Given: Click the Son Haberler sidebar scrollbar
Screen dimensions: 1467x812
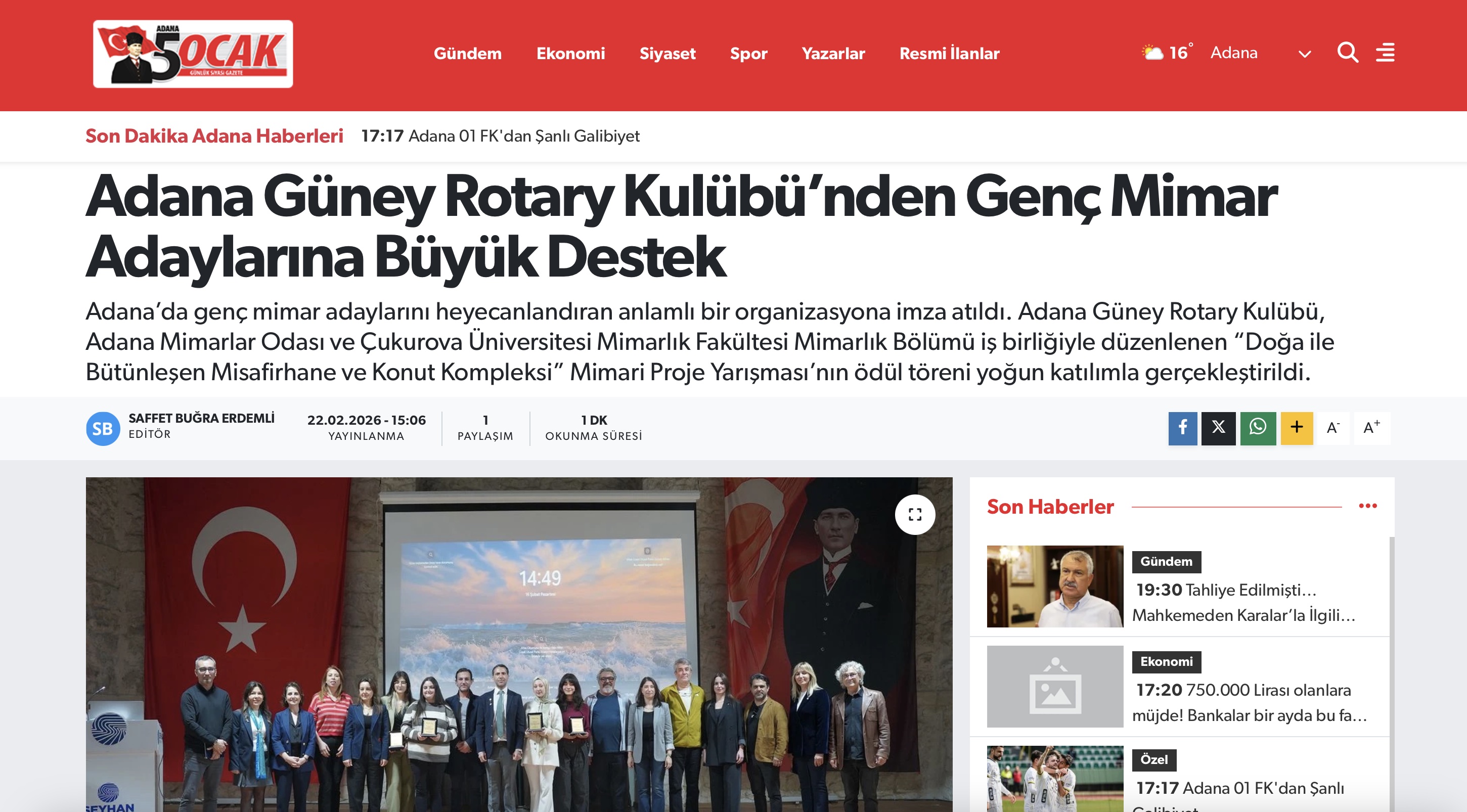Looking at the screenshot, I should tap(1391, 655).
